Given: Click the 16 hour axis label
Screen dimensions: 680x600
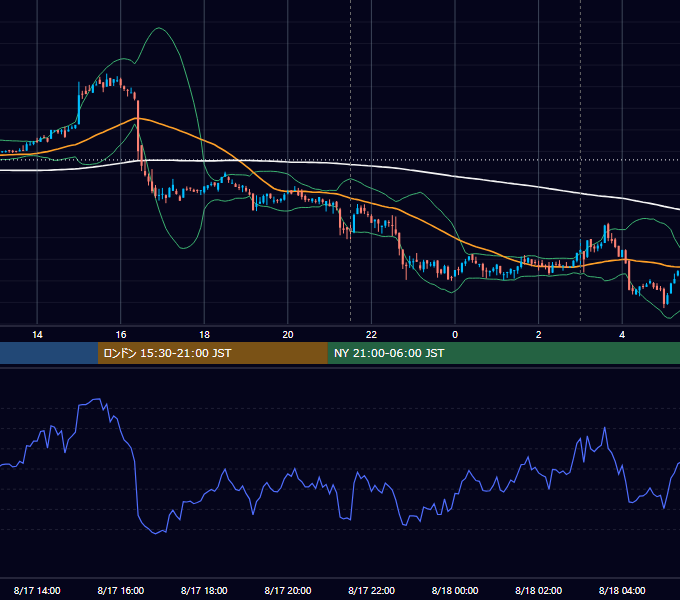Looking at the screenshot, I should coord(121,335).
